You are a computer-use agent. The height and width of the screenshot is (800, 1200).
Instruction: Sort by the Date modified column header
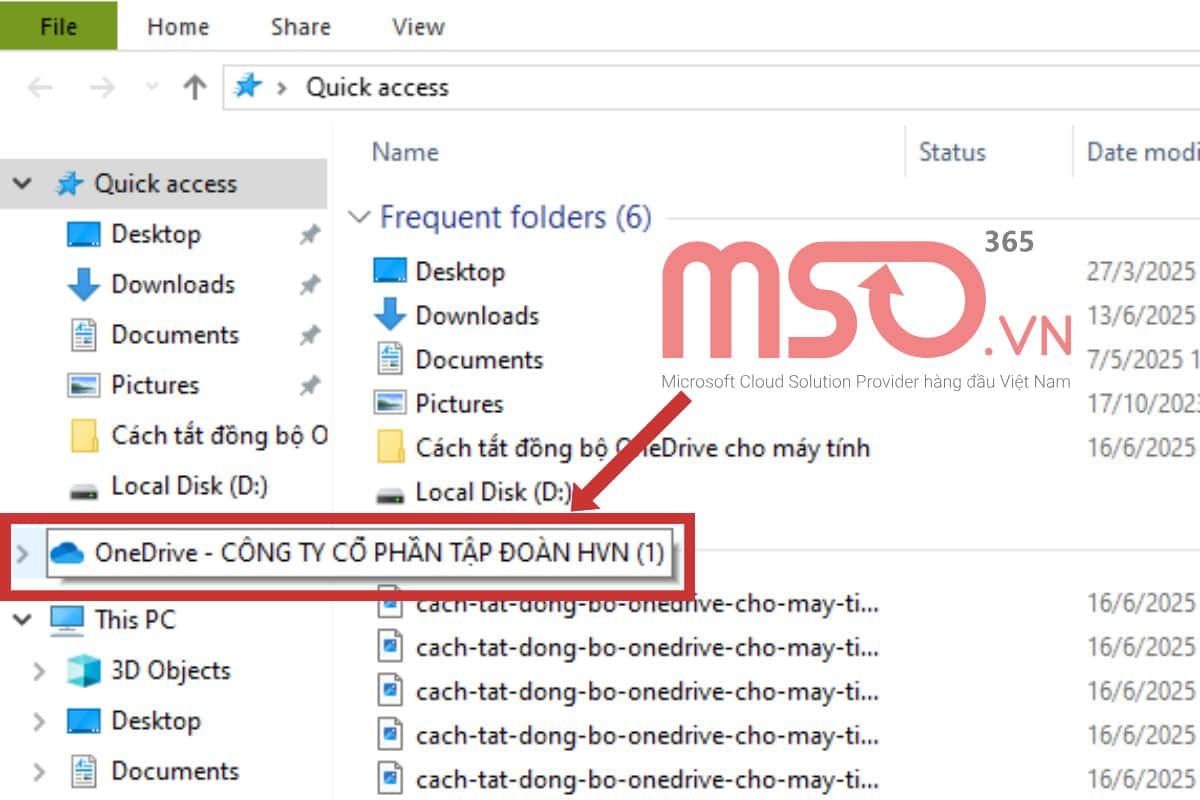(1143, 152)
